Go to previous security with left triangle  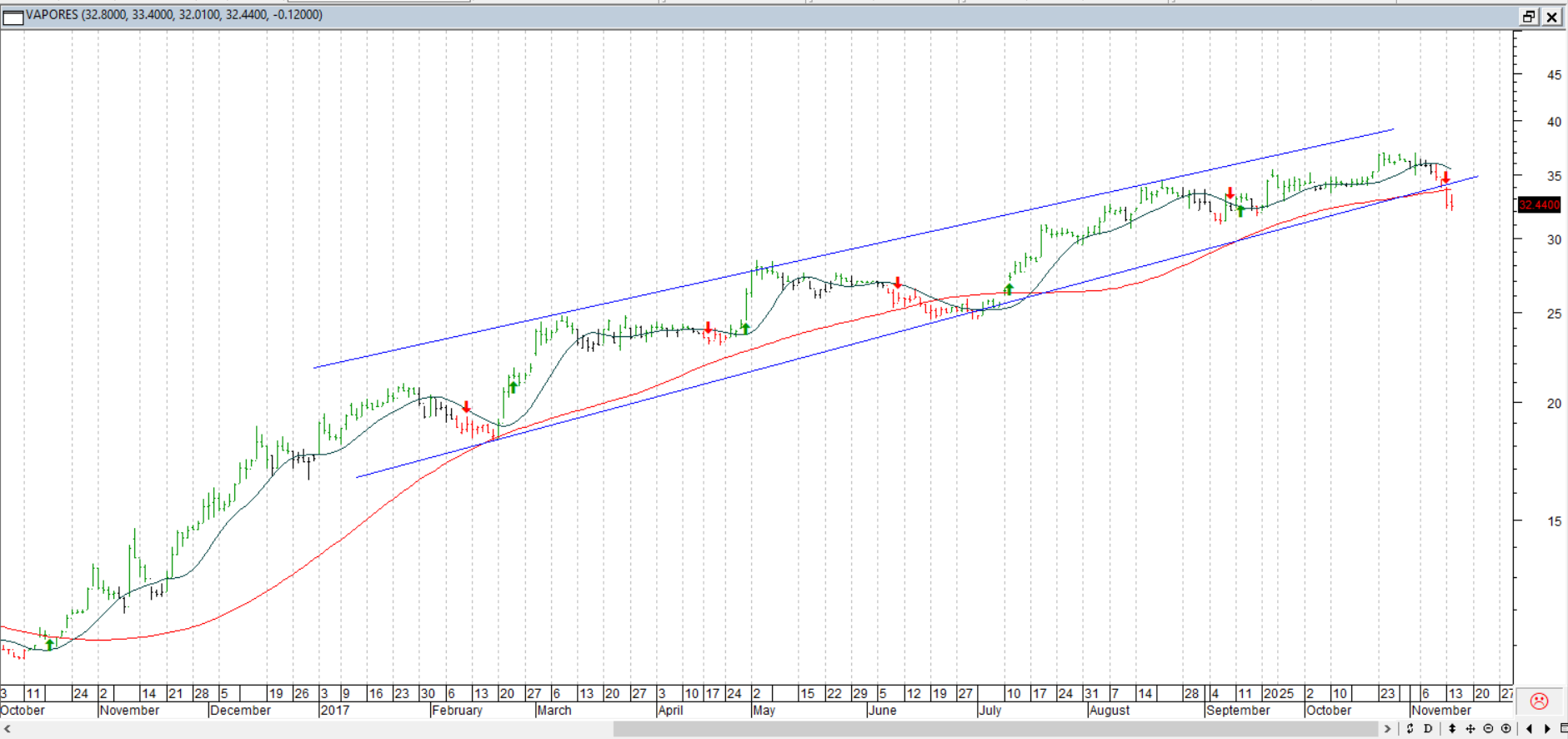click(x=1529, y=728)
